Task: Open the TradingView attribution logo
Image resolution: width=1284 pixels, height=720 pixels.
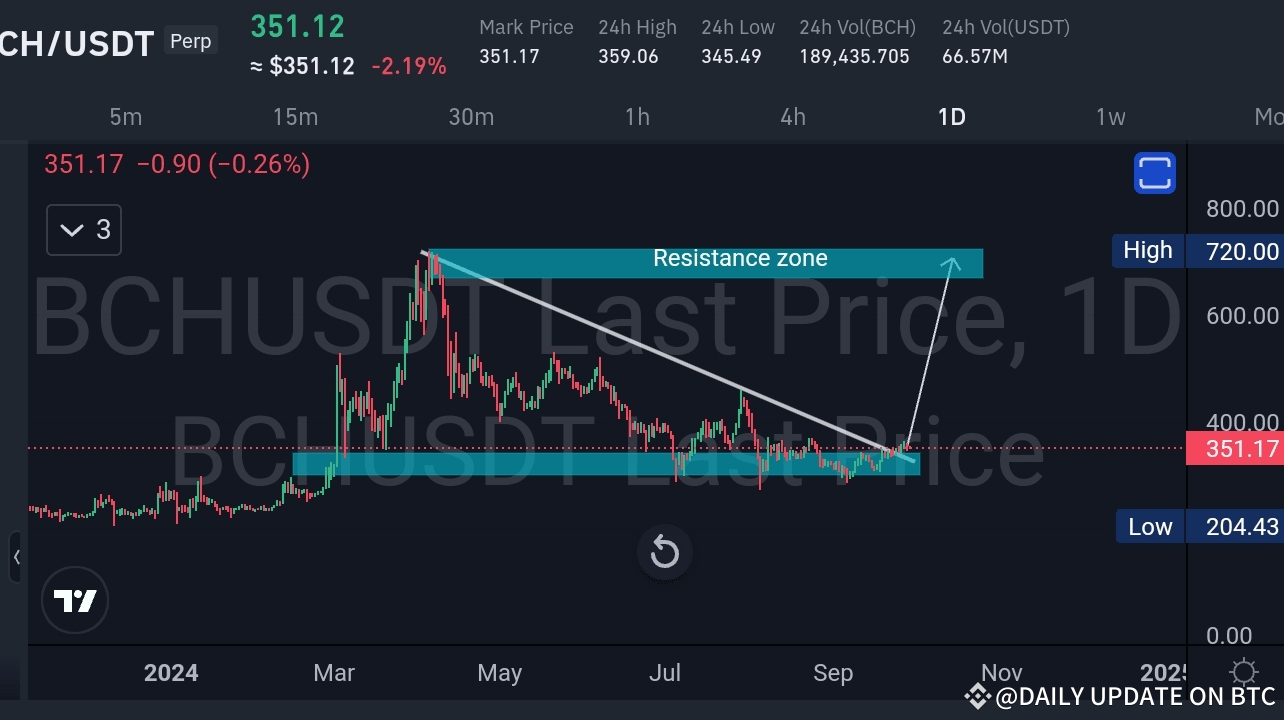Action: pos(75,600)
